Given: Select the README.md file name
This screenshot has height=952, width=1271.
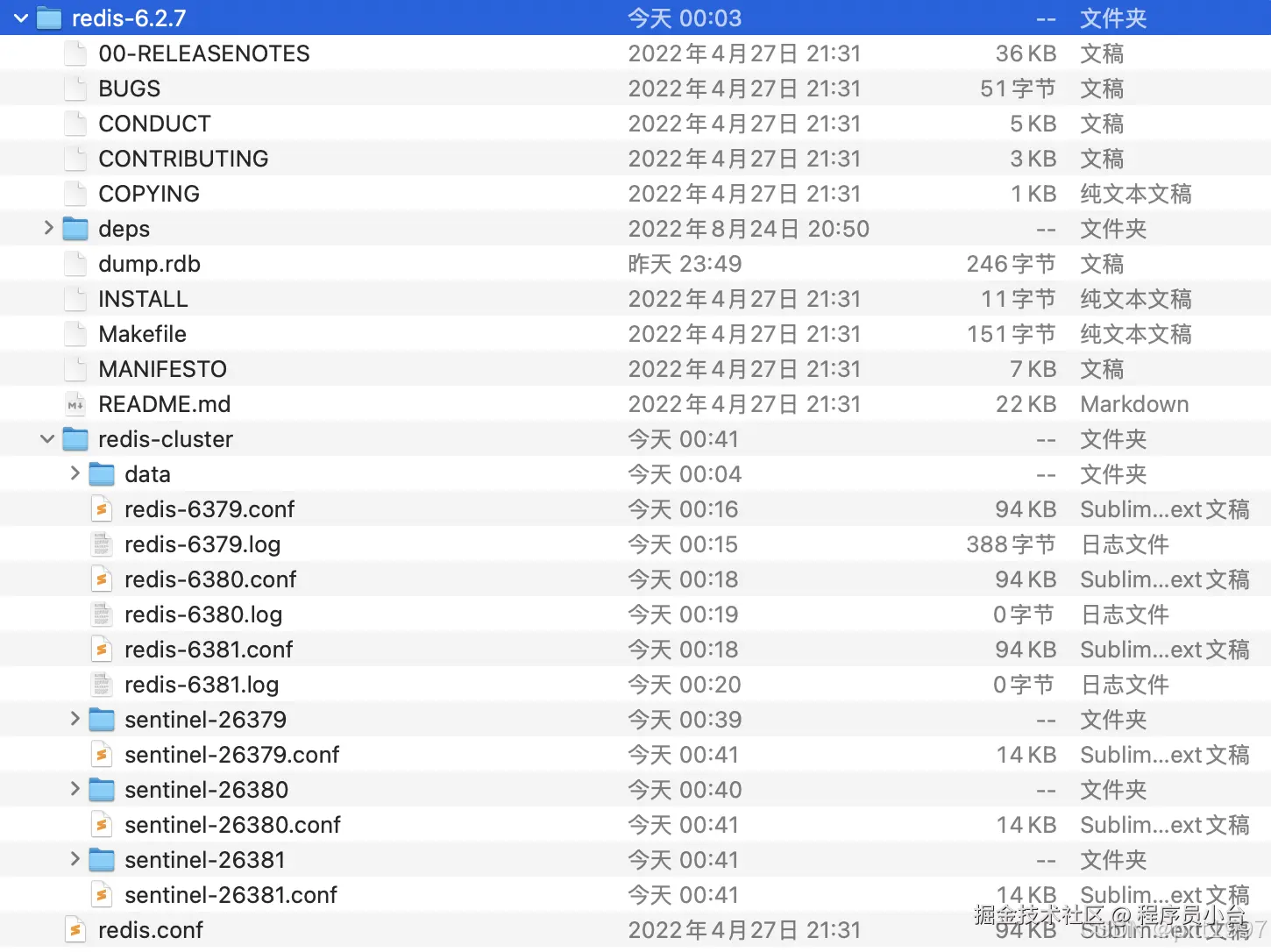Looking at the screenshot, I should (x=165, y=404).
